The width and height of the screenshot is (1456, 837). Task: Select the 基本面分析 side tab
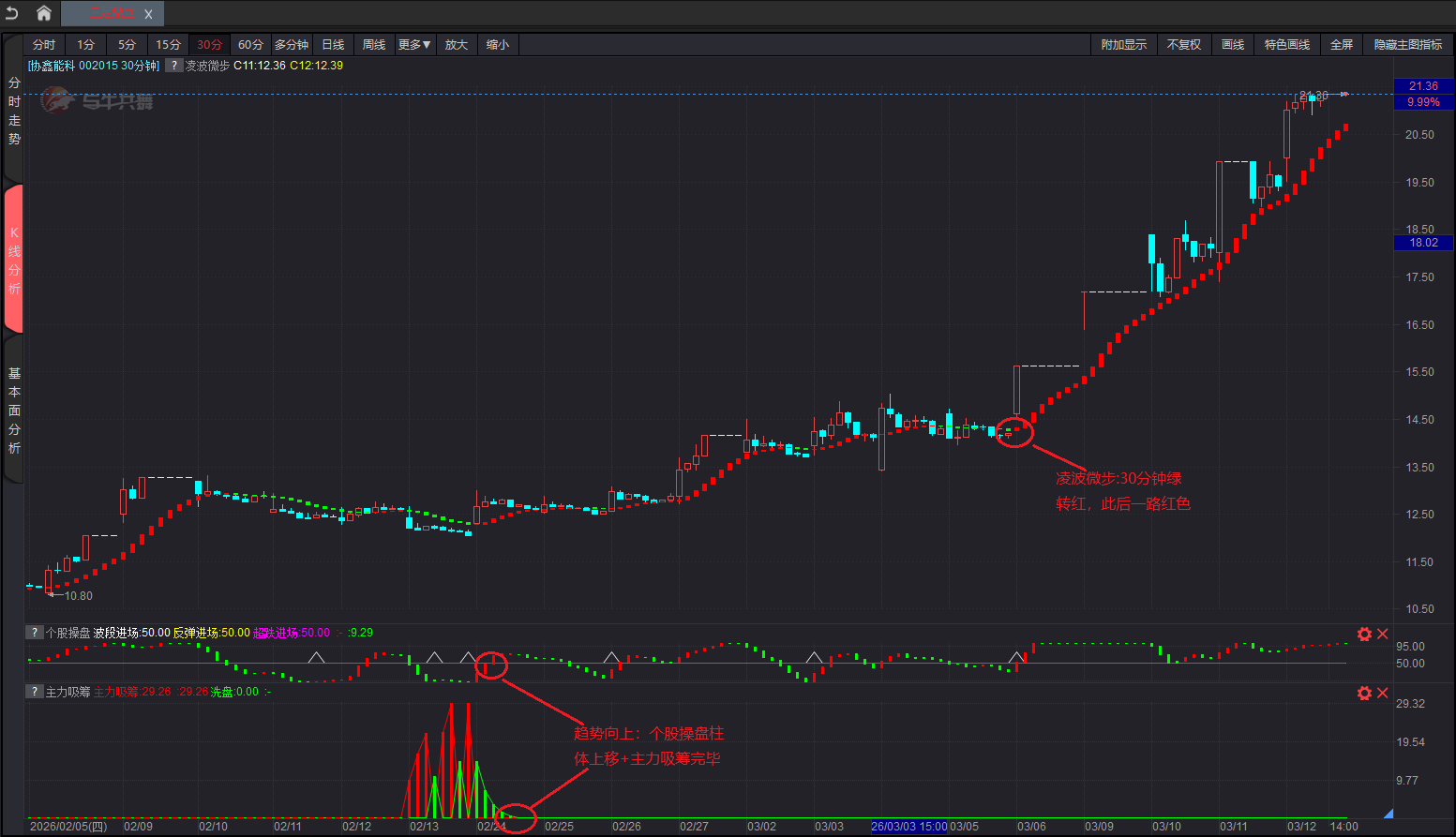[14, 411]
